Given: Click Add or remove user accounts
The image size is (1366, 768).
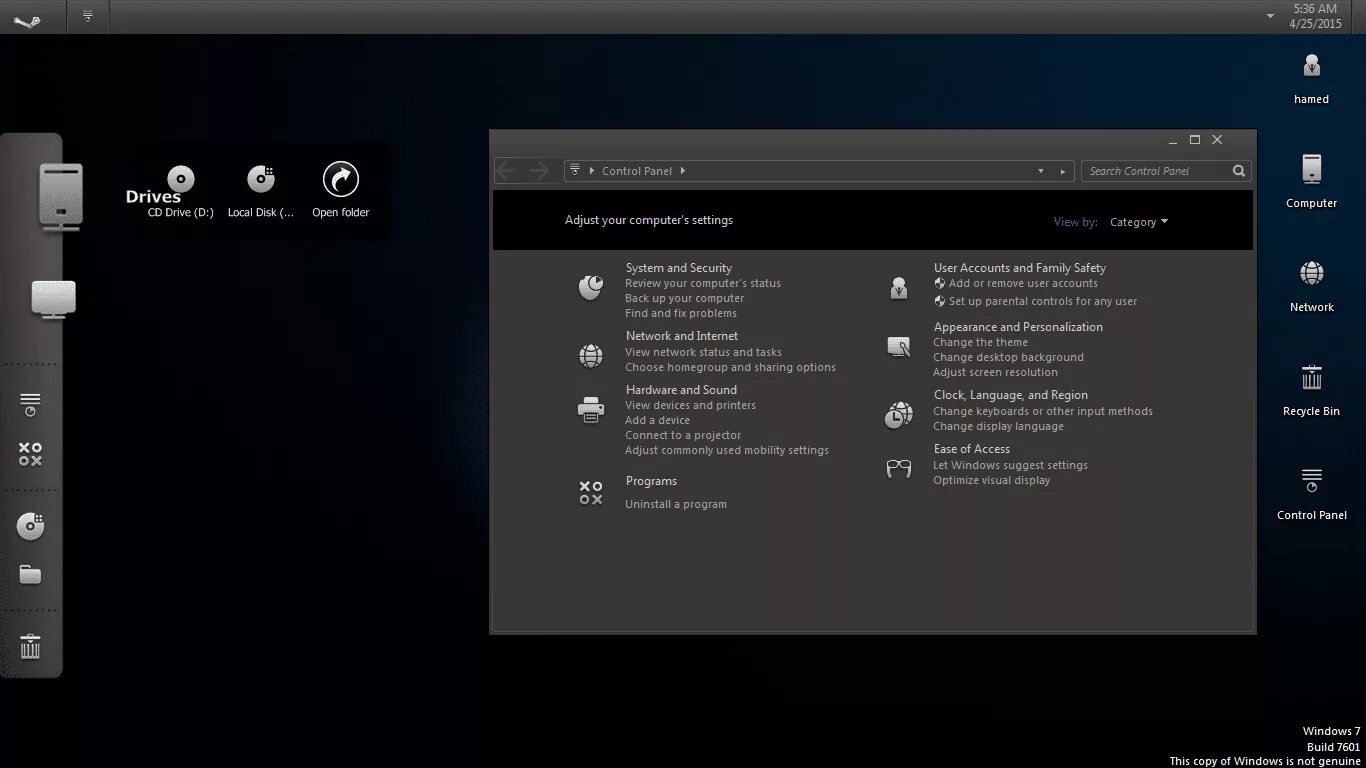Looking at the screenshot, I should pos(1023,283).
